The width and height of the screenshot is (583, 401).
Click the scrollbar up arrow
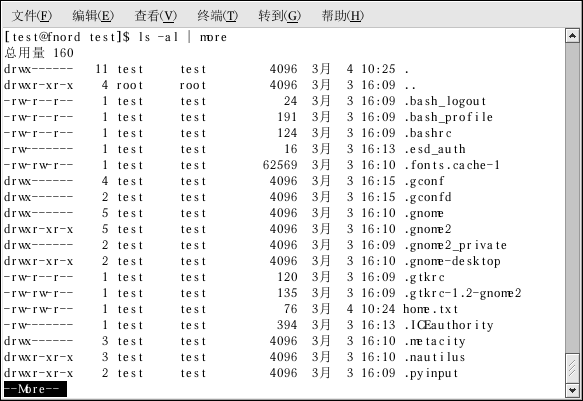(x=572, y=36)
